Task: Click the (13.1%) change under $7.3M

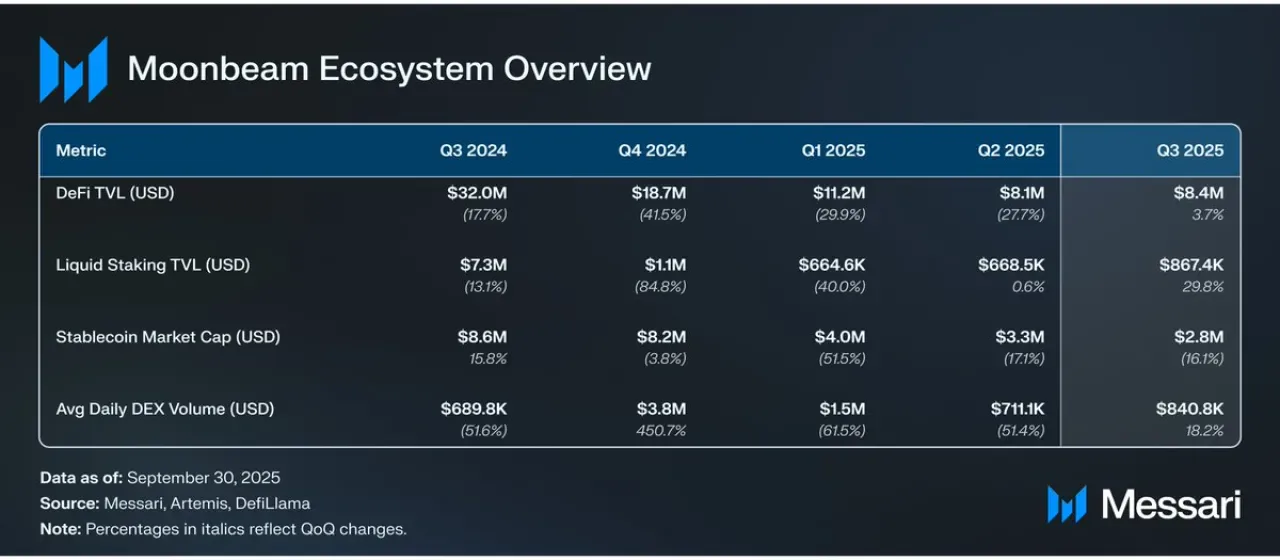Action: (486, 287)
